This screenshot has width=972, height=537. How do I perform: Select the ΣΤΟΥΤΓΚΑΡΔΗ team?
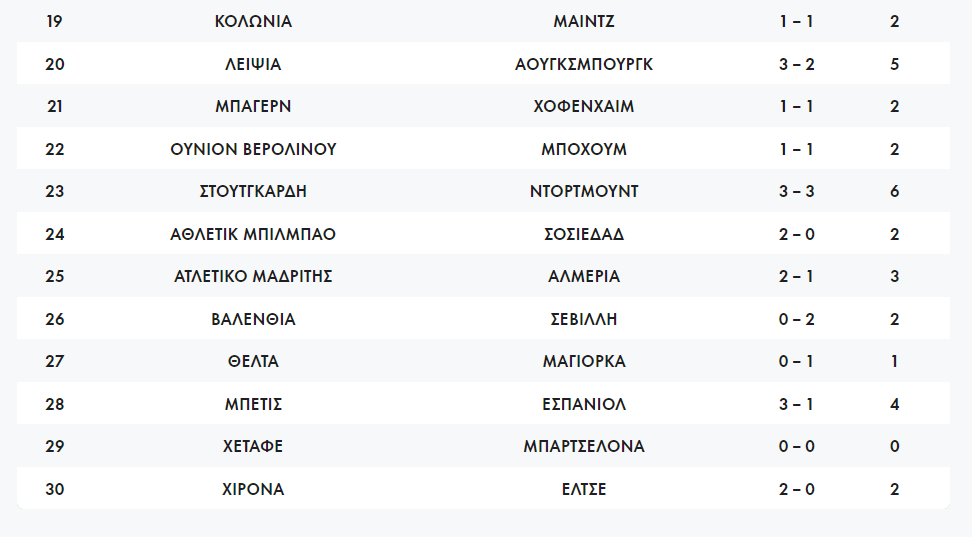pyautogui.click(x=253, y=191)
